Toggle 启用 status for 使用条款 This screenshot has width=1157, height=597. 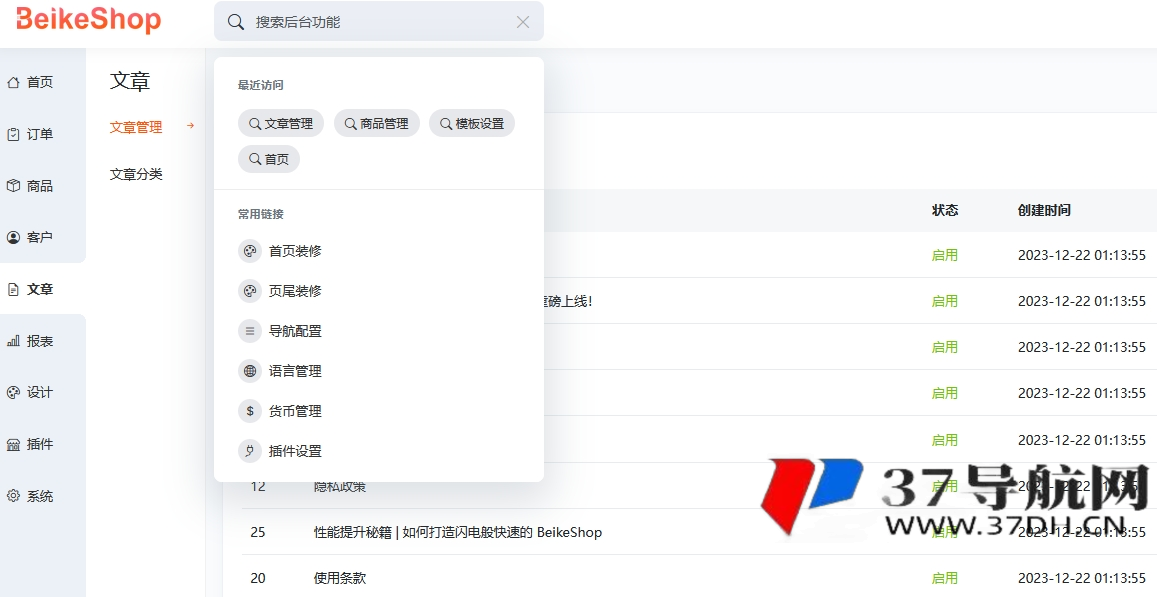(944, 578)
